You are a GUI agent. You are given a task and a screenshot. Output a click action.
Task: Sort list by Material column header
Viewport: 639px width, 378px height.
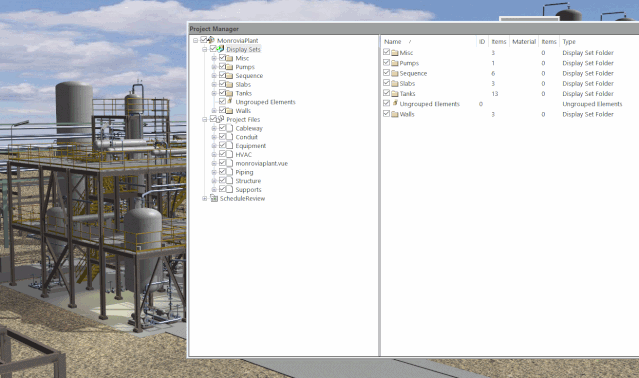pyautogui.click(x=524, y=42)
